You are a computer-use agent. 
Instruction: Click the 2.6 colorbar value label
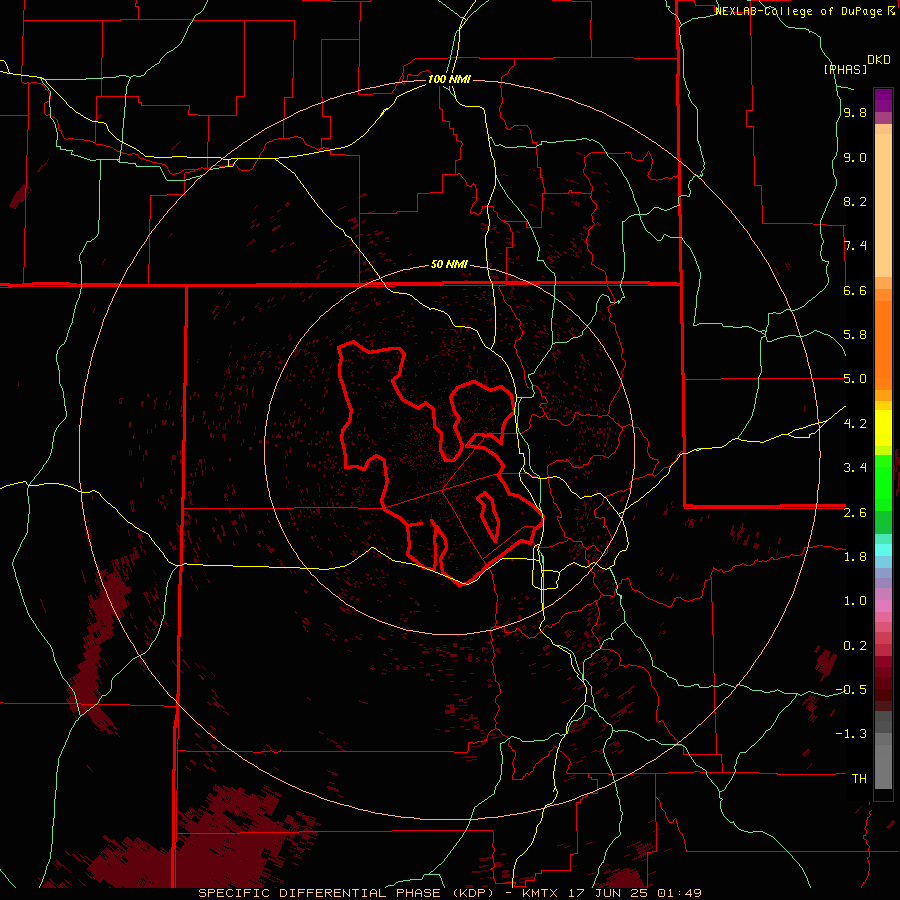pos(855,513)
